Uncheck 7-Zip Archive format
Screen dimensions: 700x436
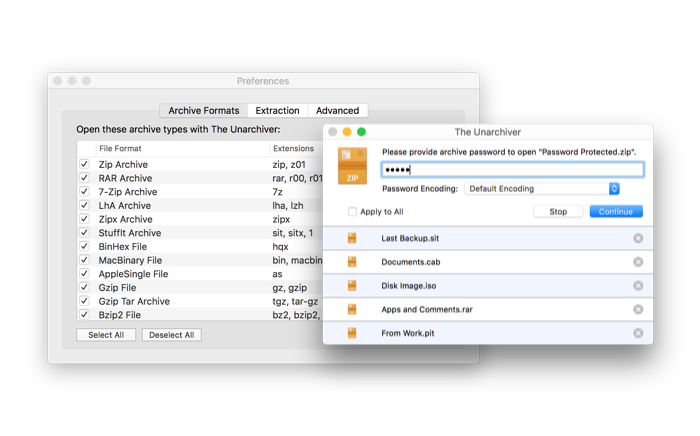click(84, 191)
